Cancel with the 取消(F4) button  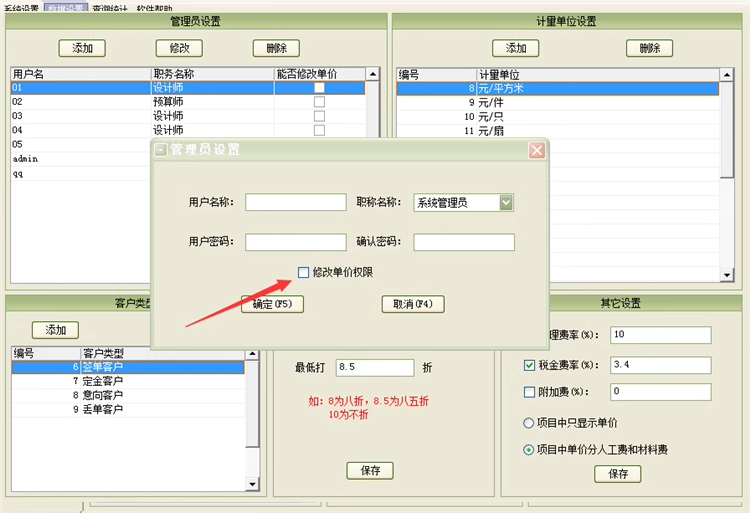point(413,304)
